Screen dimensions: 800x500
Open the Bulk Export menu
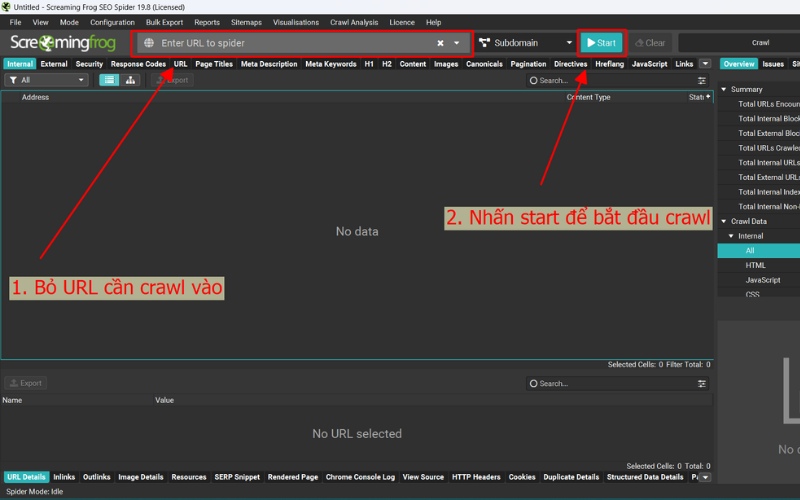[164, 22]
